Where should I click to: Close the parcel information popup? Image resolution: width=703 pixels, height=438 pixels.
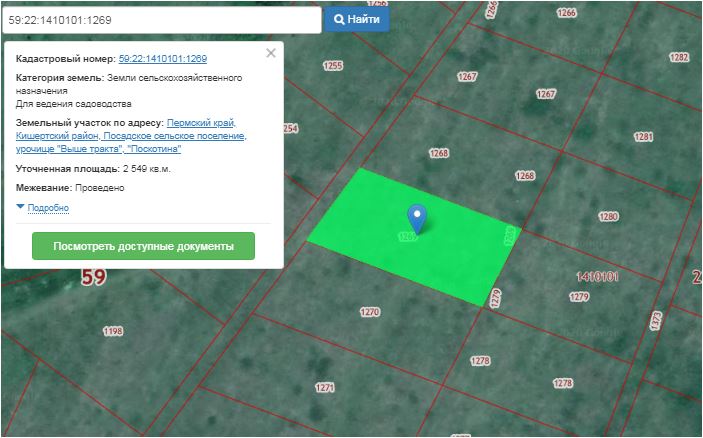click(270, 54)
